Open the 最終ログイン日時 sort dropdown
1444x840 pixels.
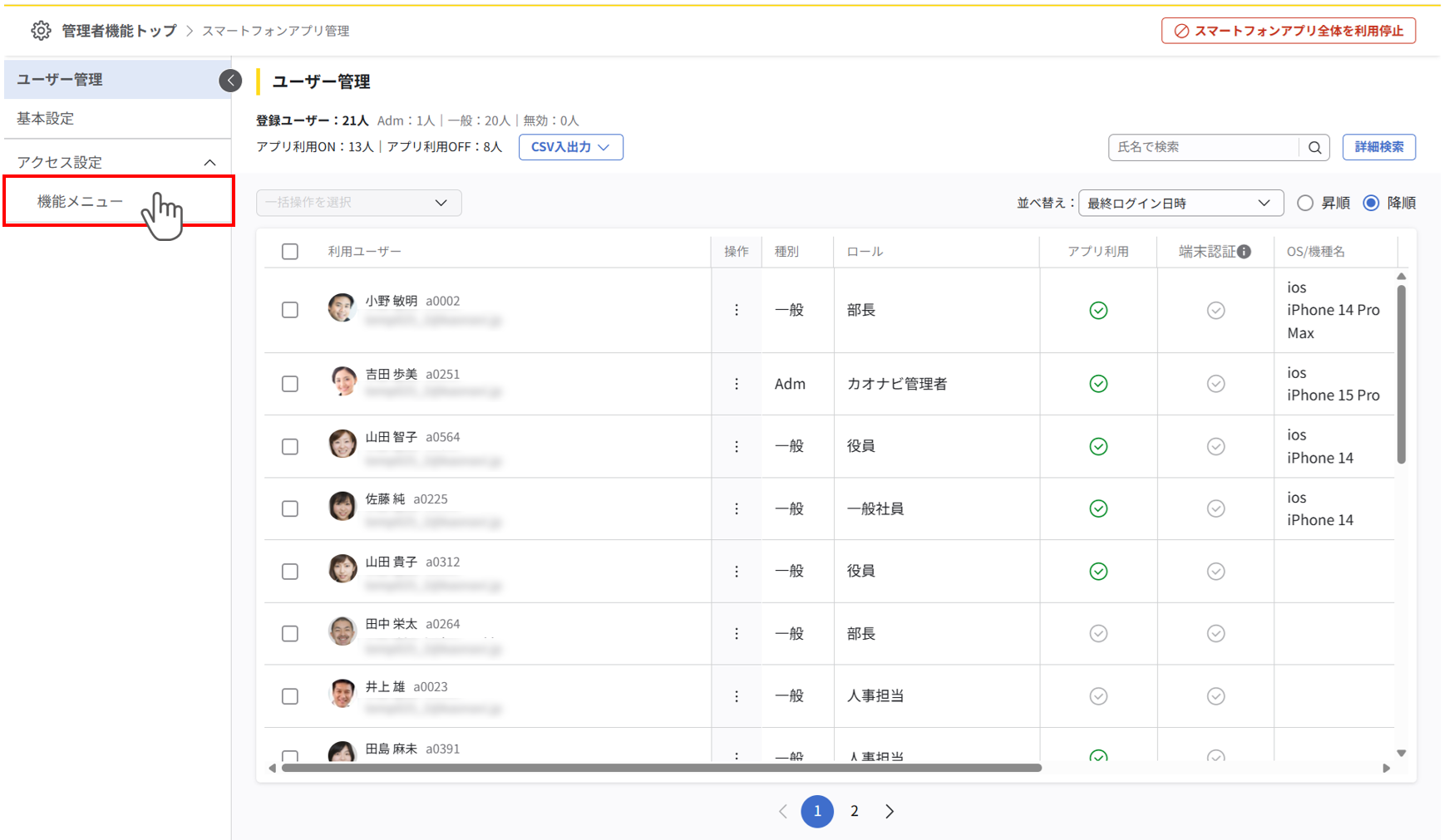click(1180, 204)
